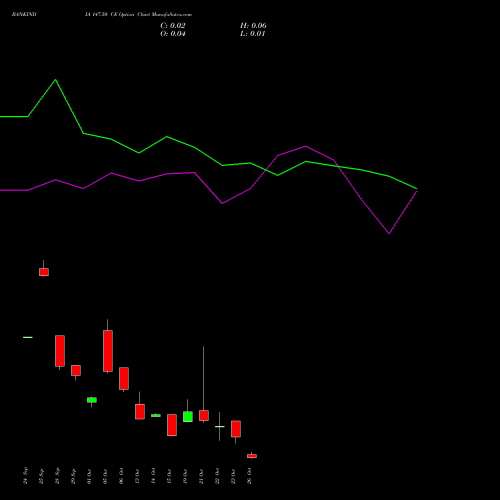500x500 pixels.
Task: Select the 14 Oct date label
Action: 154,476
